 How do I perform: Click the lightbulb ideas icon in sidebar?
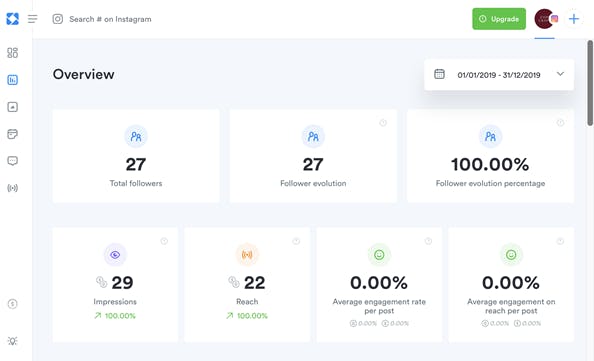point(13,341)
